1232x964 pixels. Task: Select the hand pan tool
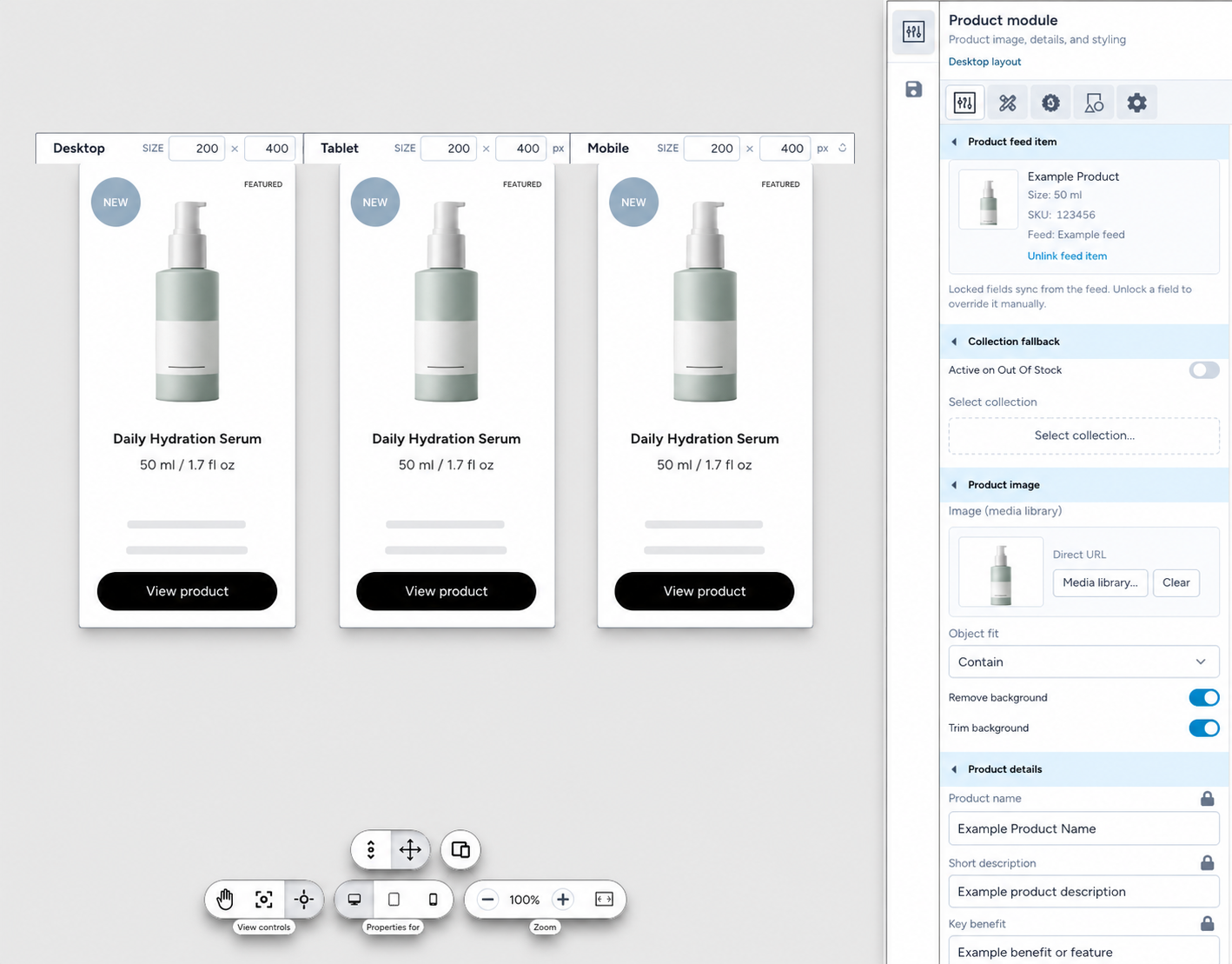click(225, 900)
